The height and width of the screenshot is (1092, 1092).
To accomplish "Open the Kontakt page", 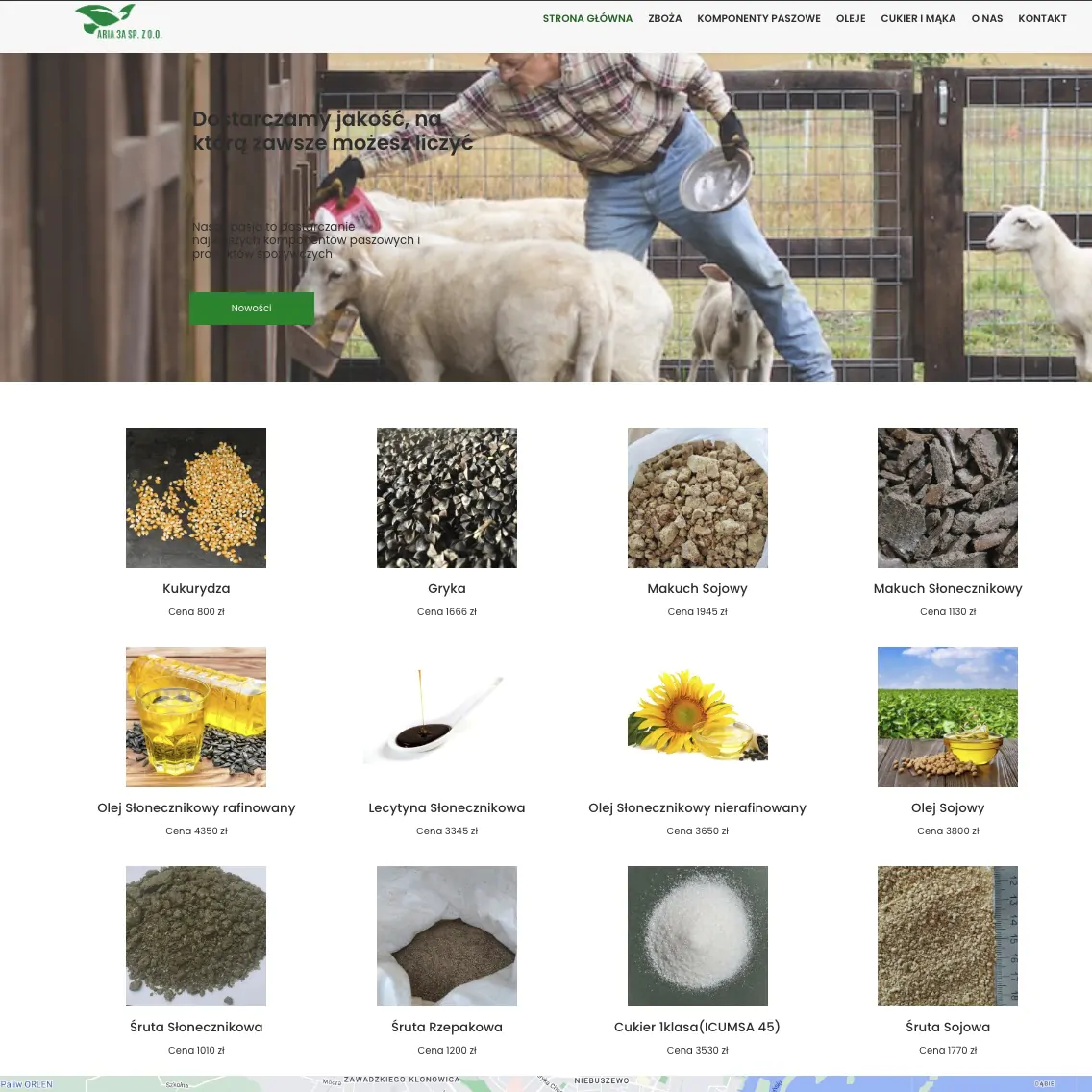I will [1042, 18].
